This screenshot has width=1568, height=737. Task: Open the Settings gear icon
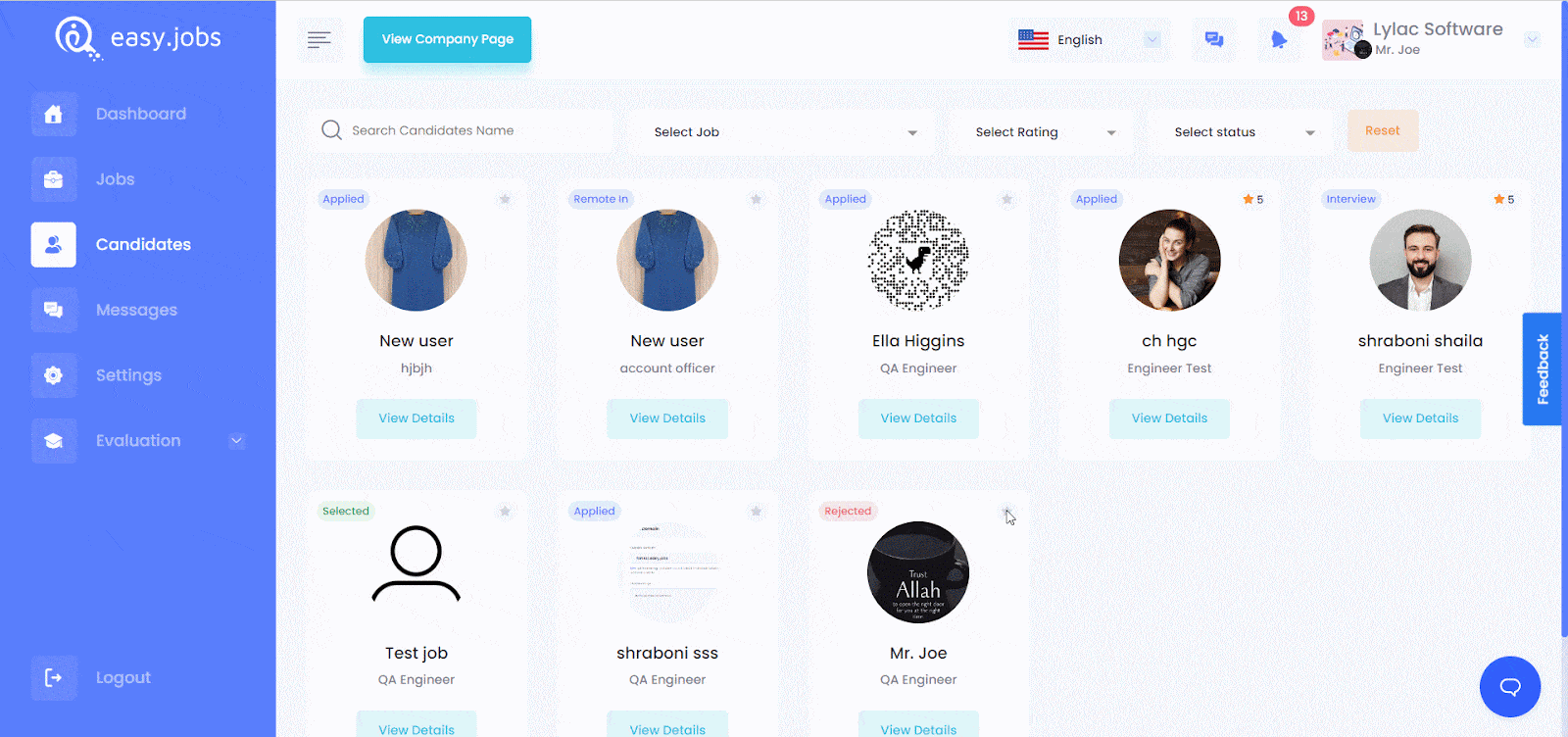pyautogui.click(x=54, y=375)
